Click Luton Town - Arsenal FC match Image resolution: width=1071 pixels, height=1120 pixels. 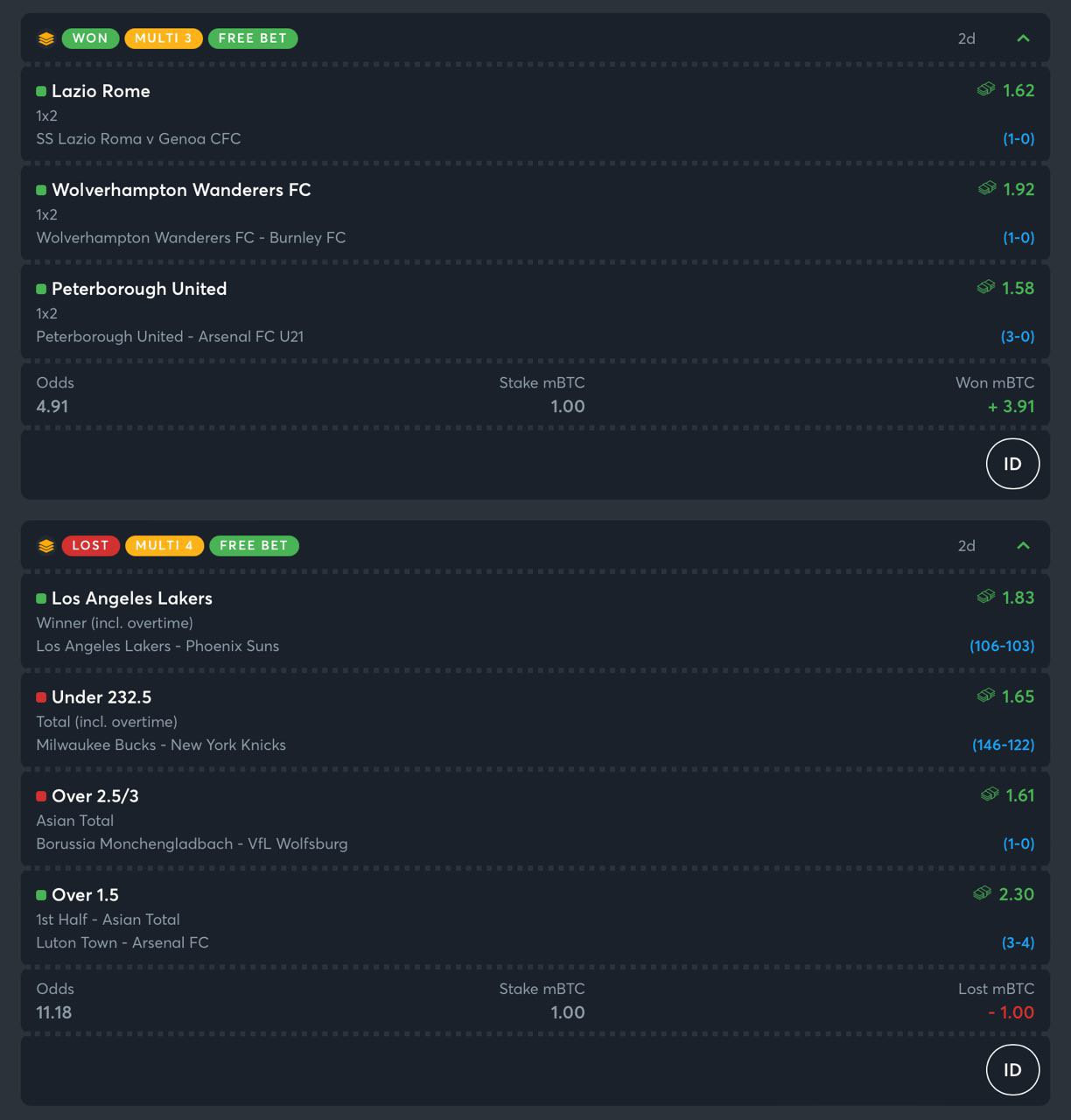point(122,942)
